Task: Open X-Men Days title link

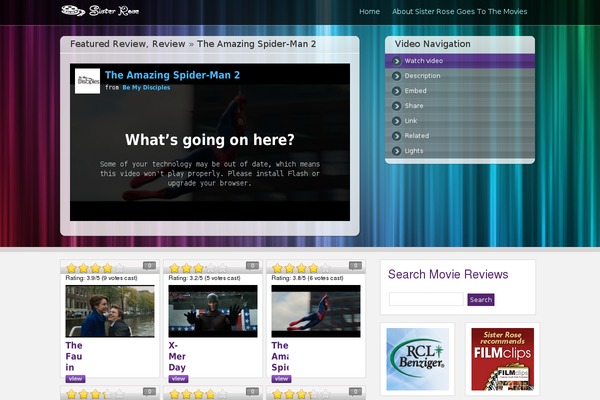Action: tap(177, 356)
